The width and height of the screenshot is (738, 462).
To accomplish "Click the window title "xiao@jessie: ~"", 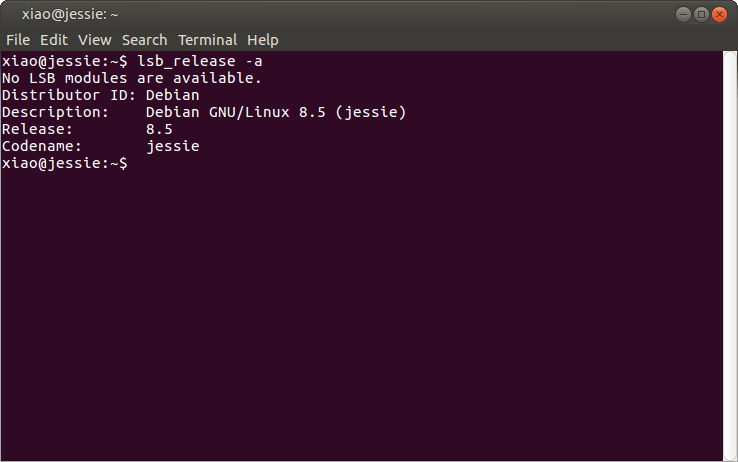I will pos(70,14).
